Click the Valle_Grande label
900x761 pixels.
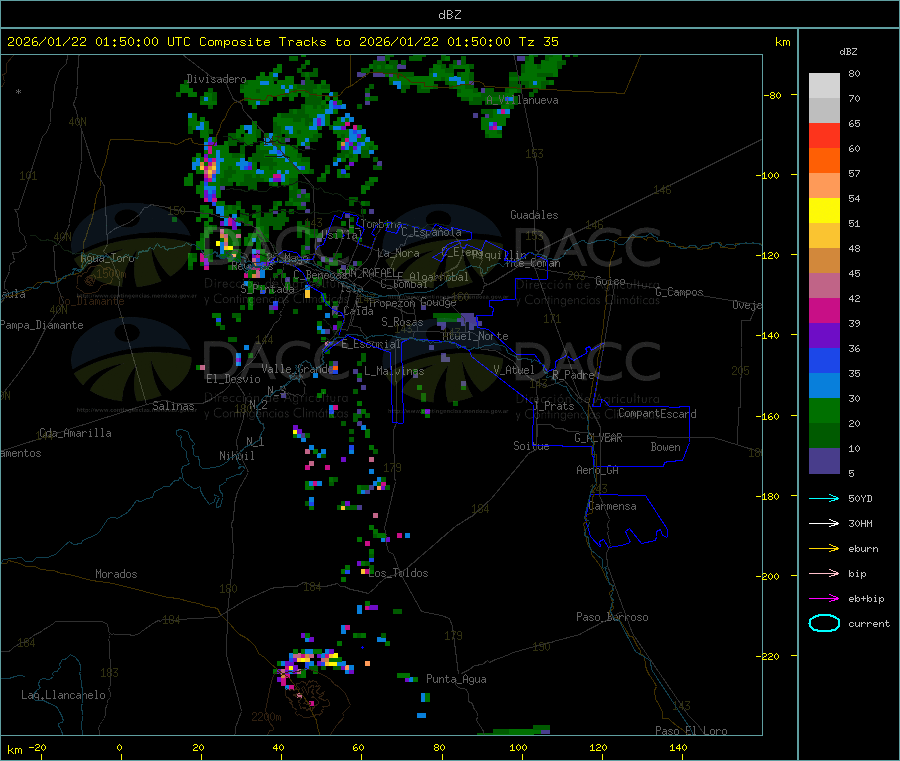click(x=295, y=369)
